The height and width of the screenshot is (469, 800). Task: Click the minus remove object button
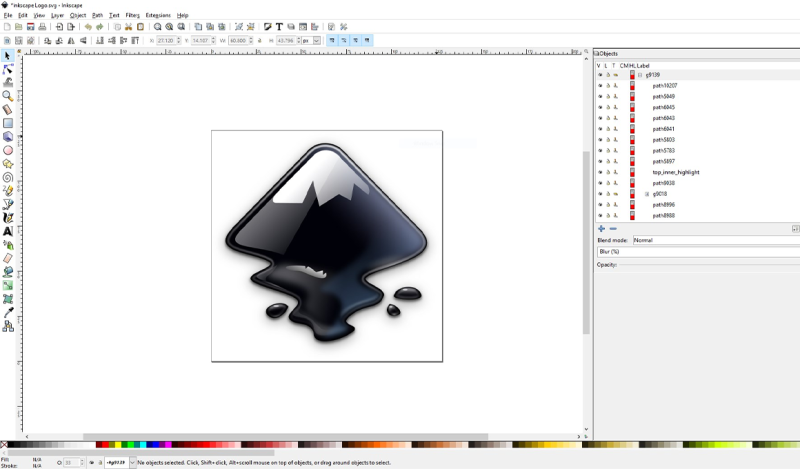[613, 229]
